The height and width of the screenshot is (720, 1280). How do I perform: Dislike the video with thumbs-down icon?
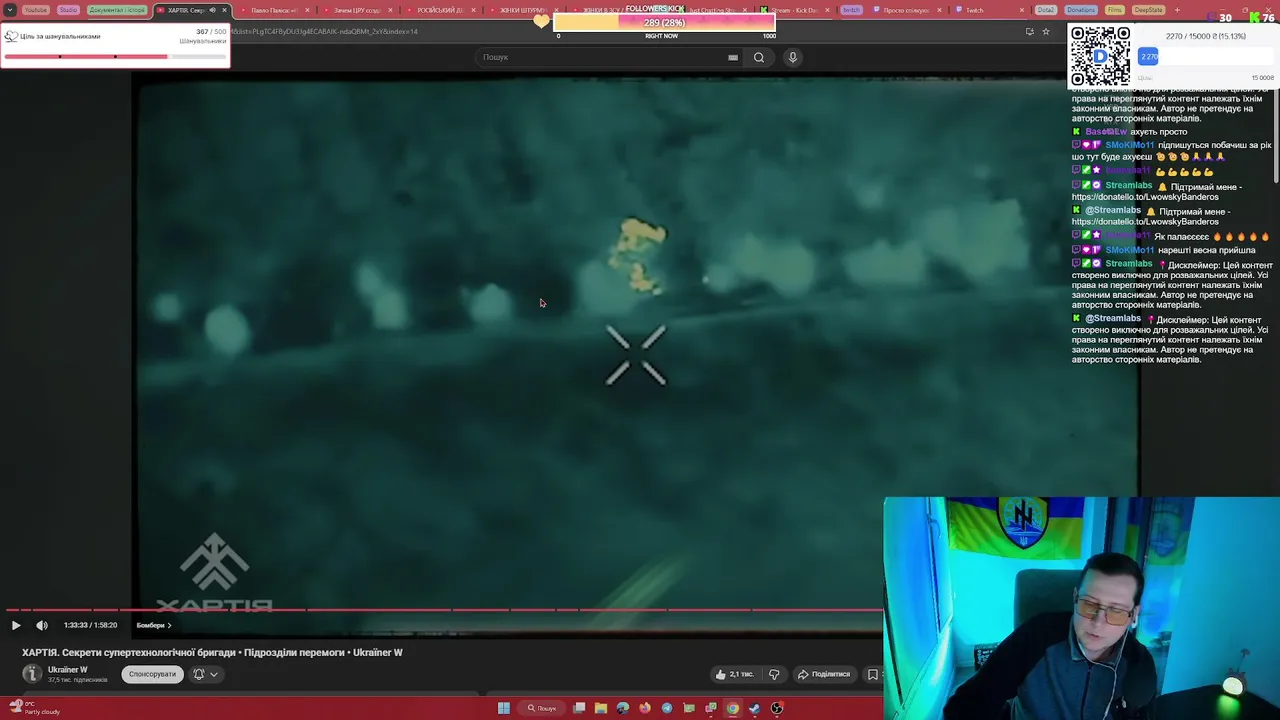[774, 674]
